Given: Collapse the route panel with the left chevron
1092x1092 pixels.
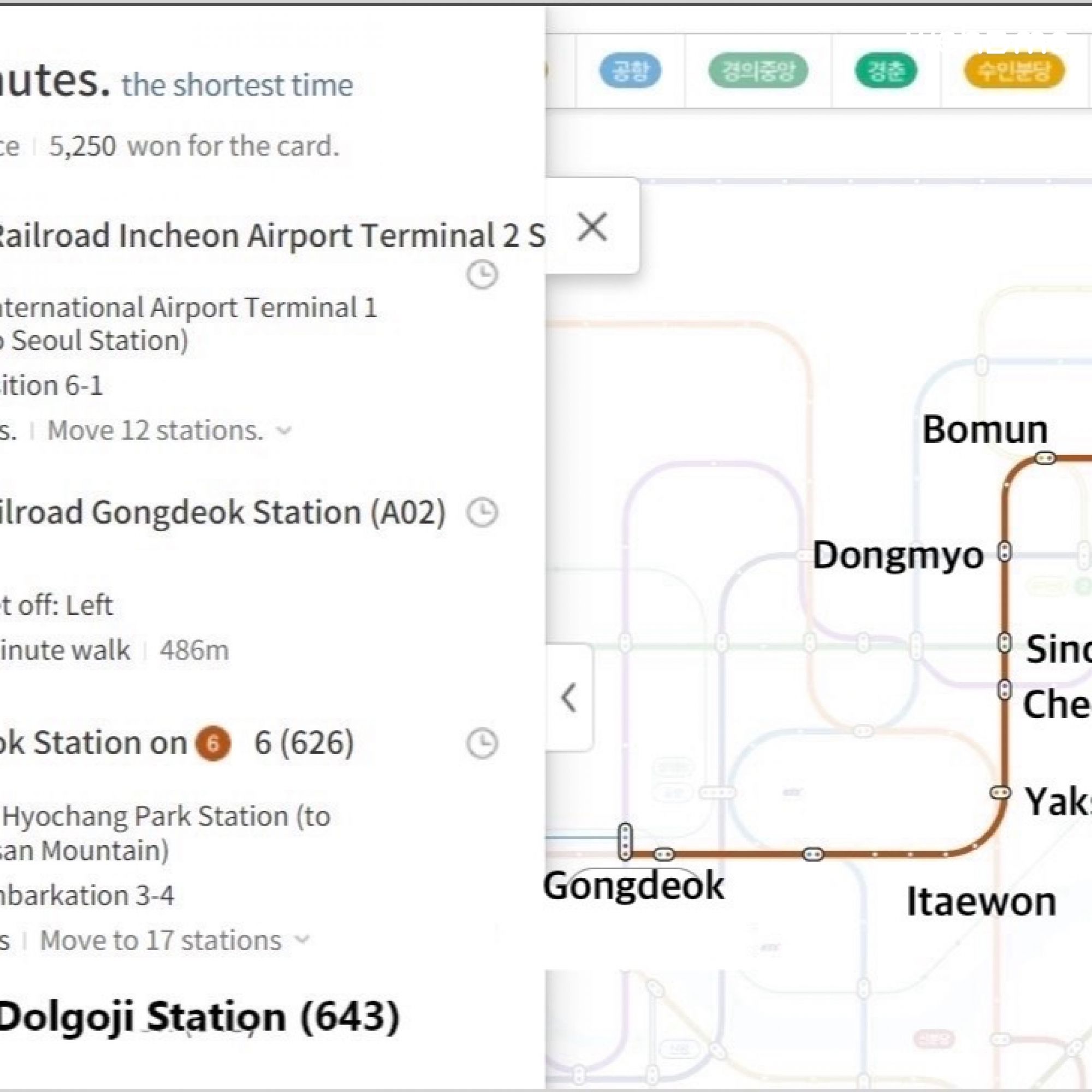Looking at the screenshot, I should coord(568,697).
